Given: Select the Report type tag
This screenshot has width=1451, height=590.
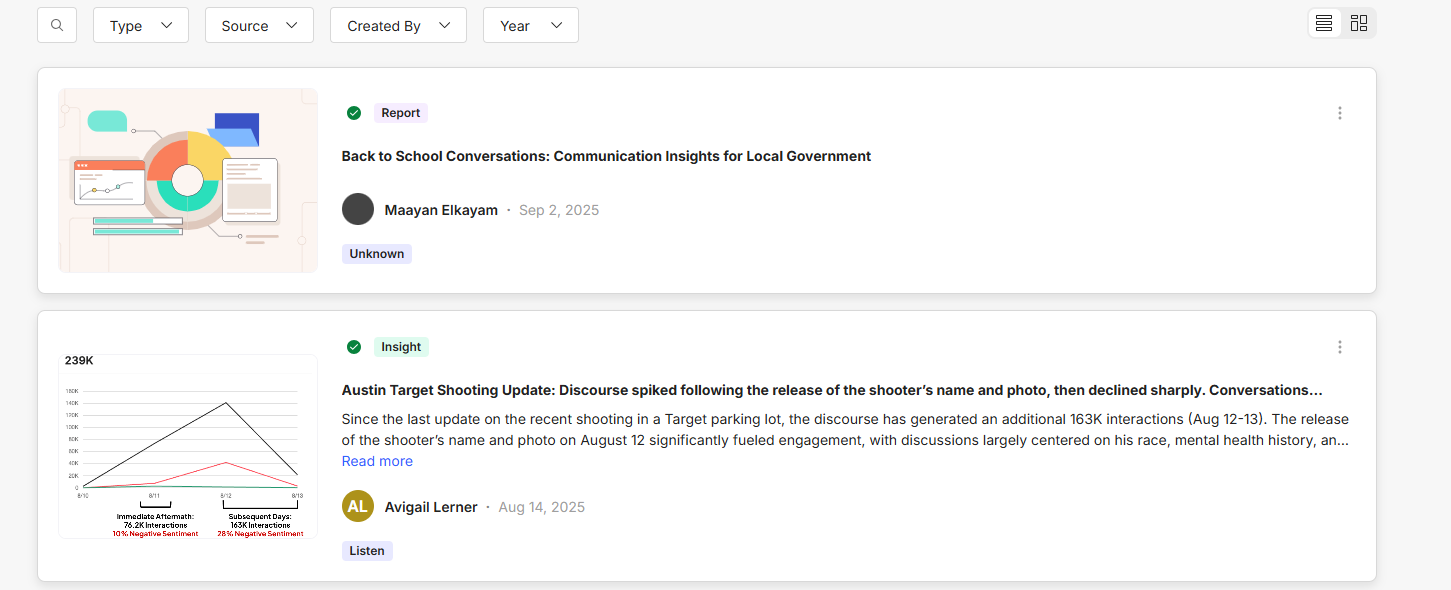Looking at the screenshot, I should point(400,113).
